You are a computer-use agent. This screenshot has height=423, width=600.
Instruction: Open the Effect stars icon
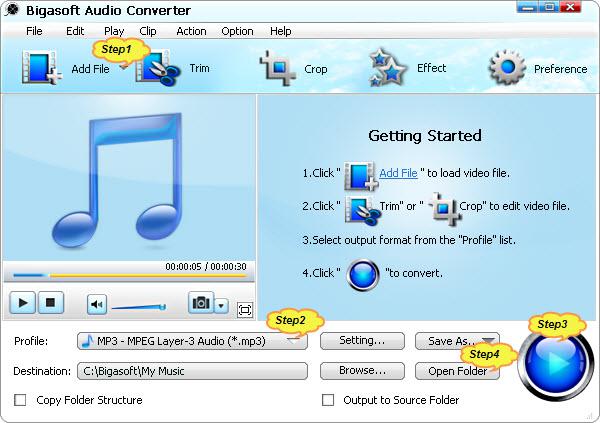click(x=388, y=67)
